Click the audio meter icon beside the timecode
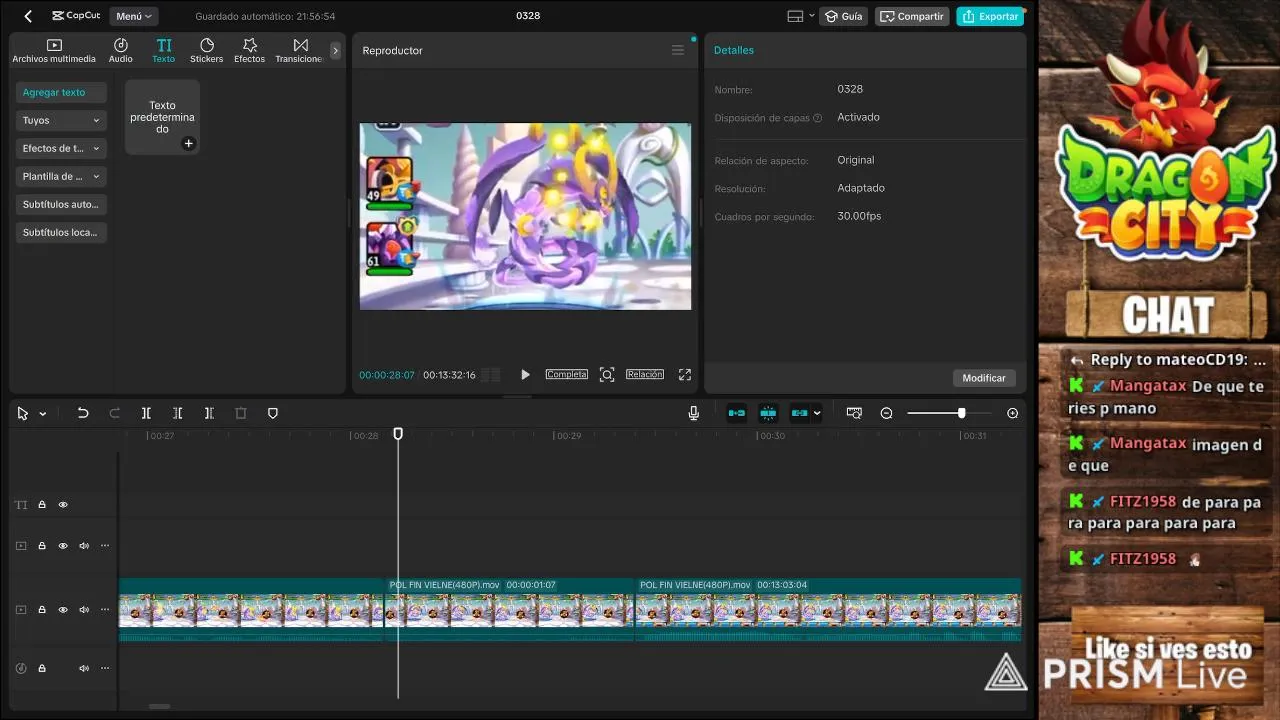This screenshot has width=1280, height=720. [x=490, y=375]
